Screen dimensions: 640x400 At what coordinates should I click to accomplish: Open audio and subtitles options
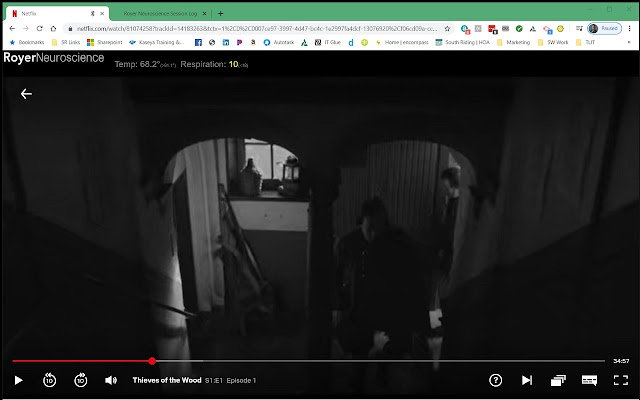tap(589, 380)
